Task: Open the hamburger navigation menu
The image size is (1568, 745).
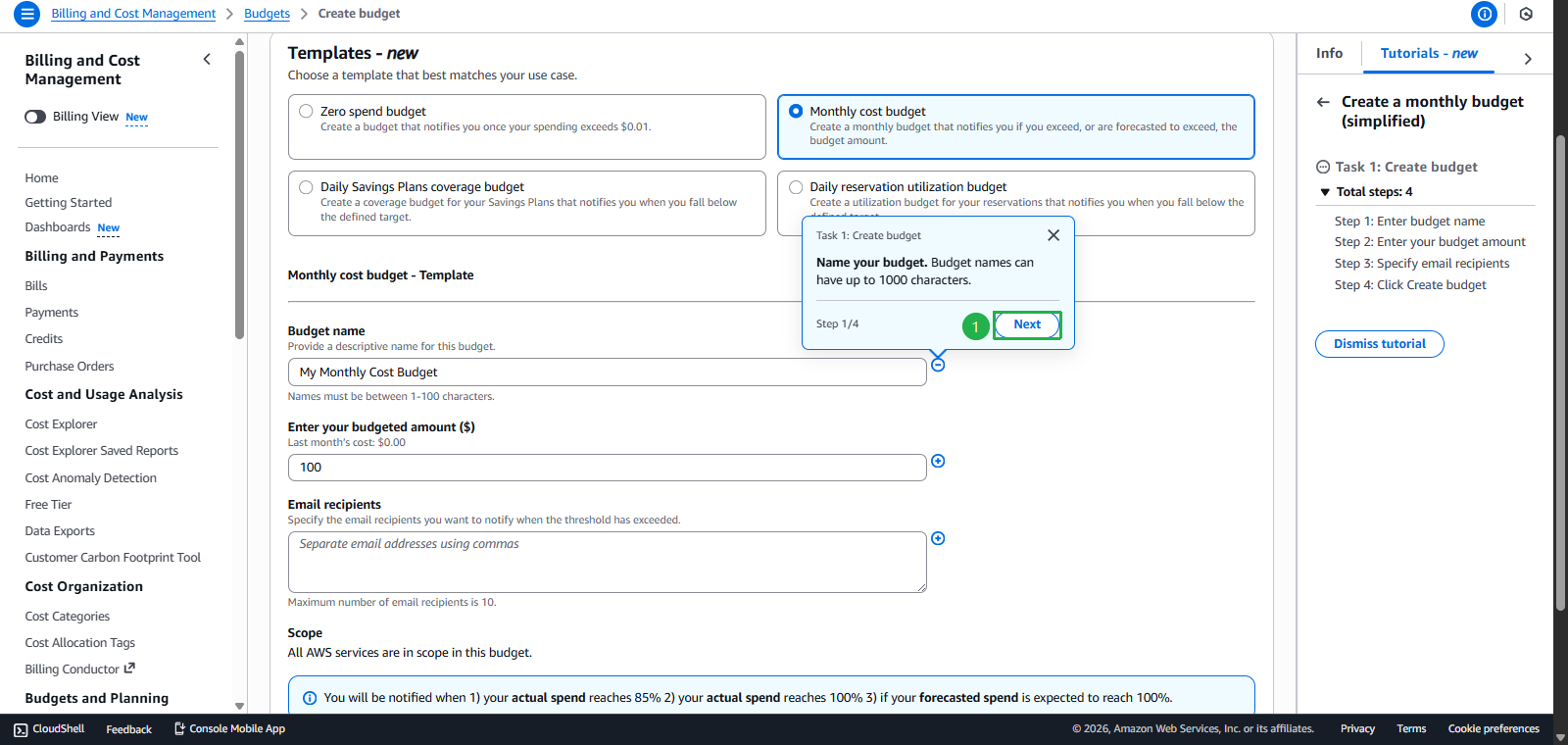Action: [x=26, y=14]
